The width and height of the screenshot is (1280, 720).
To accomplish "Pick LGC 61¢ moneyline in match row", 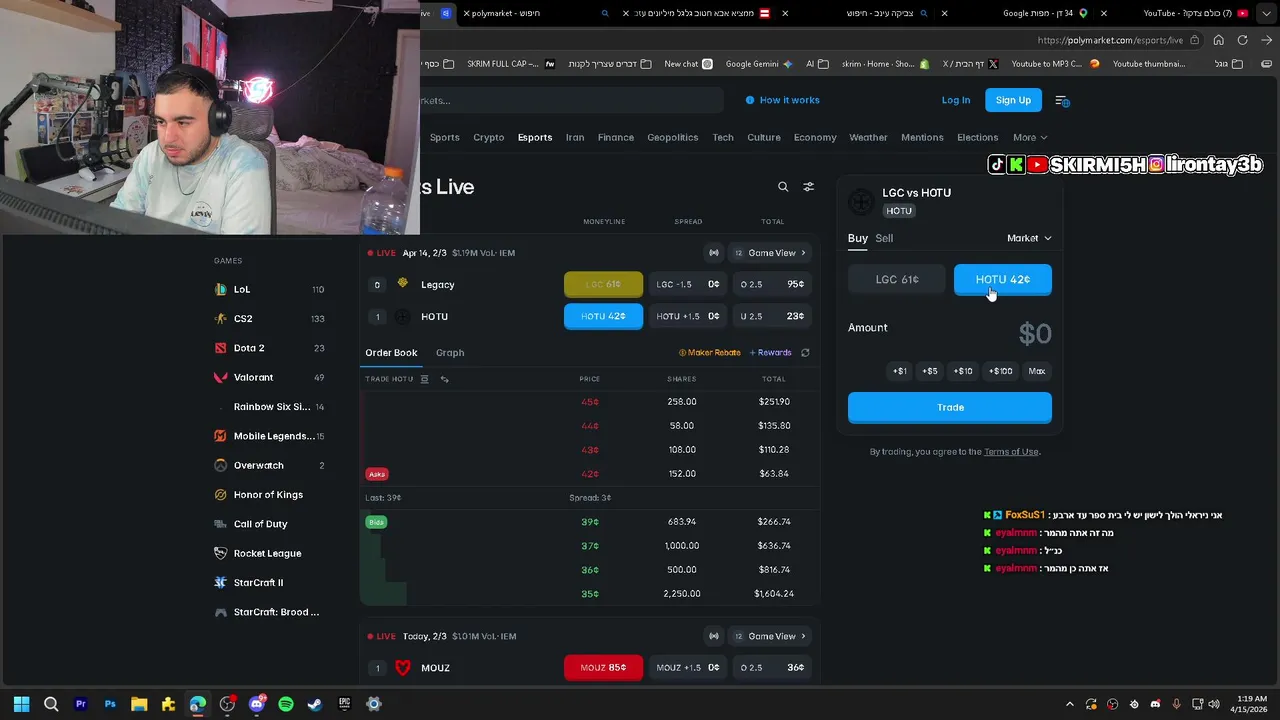I will pyautogui.click(x=603, y=284).
